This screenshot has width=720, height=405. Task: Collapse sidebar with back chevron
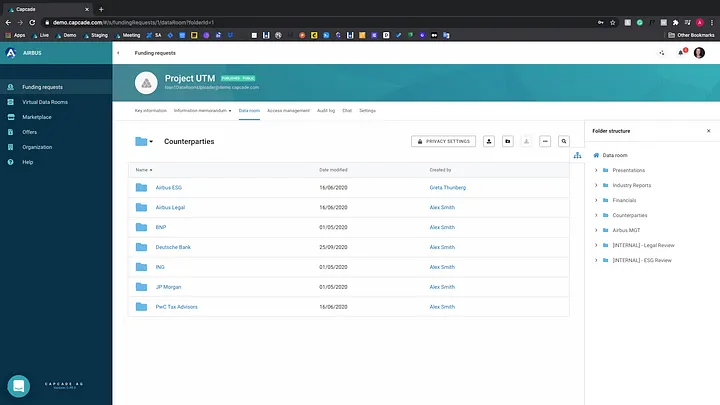coord(118,53)
